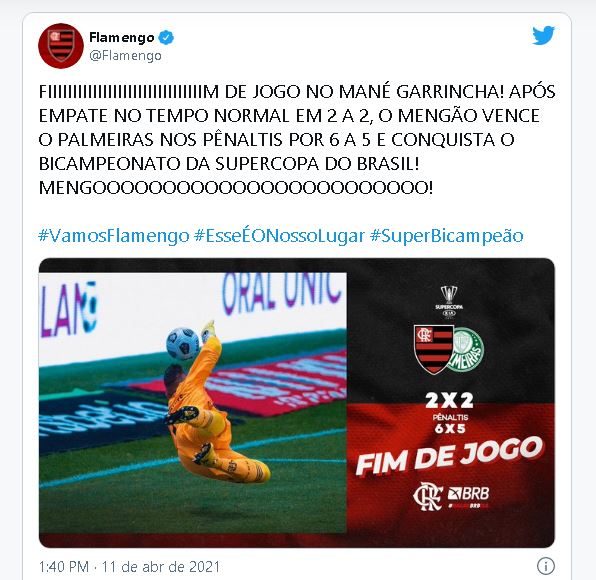
Task: Open Flamengo profile avatar
Action: click(61, 46)
